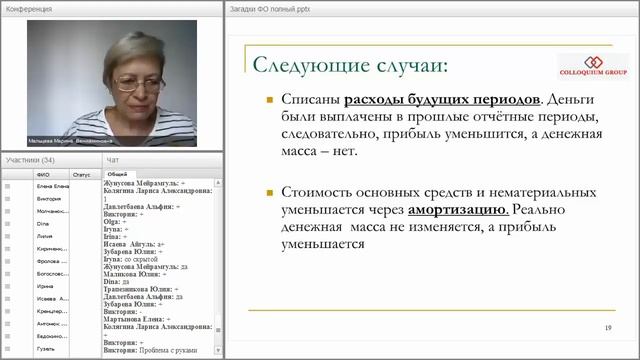The height and width of the screenshot is (360, 640).
Task: Select the icon in the Молчанос... row
Action: pyautogui.click(x=7, y=211)
